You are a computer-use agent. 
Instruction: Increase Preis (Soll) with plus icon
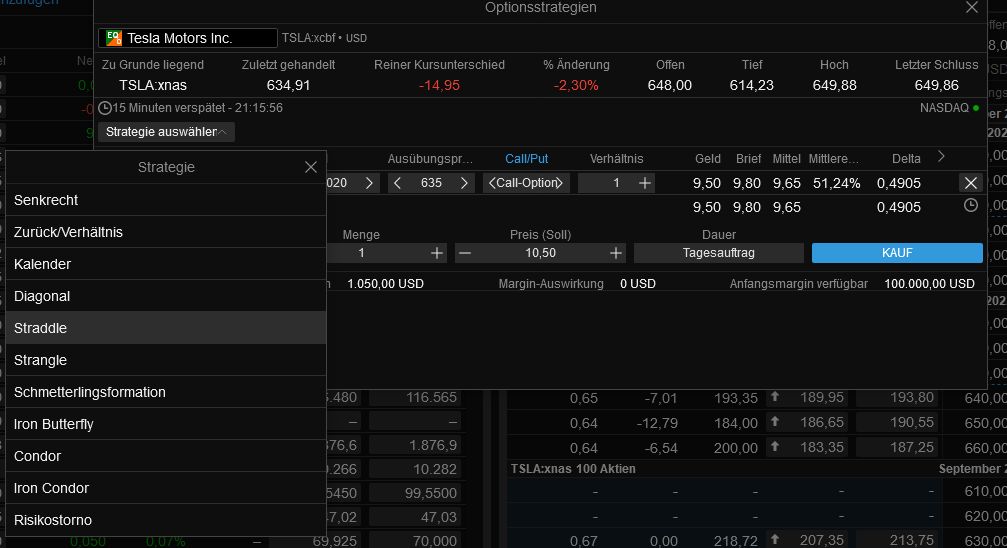(616, 253)
